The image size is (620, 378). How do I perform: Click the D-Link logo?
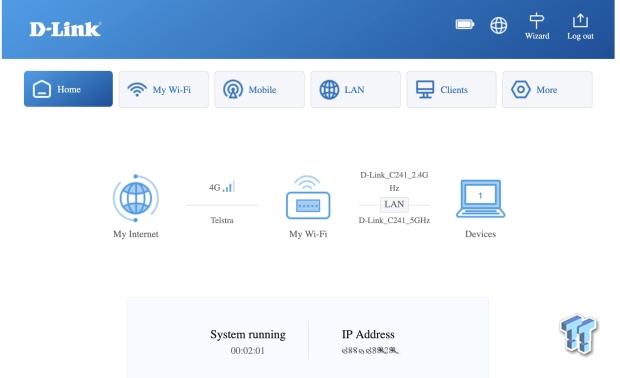point(65,29)
